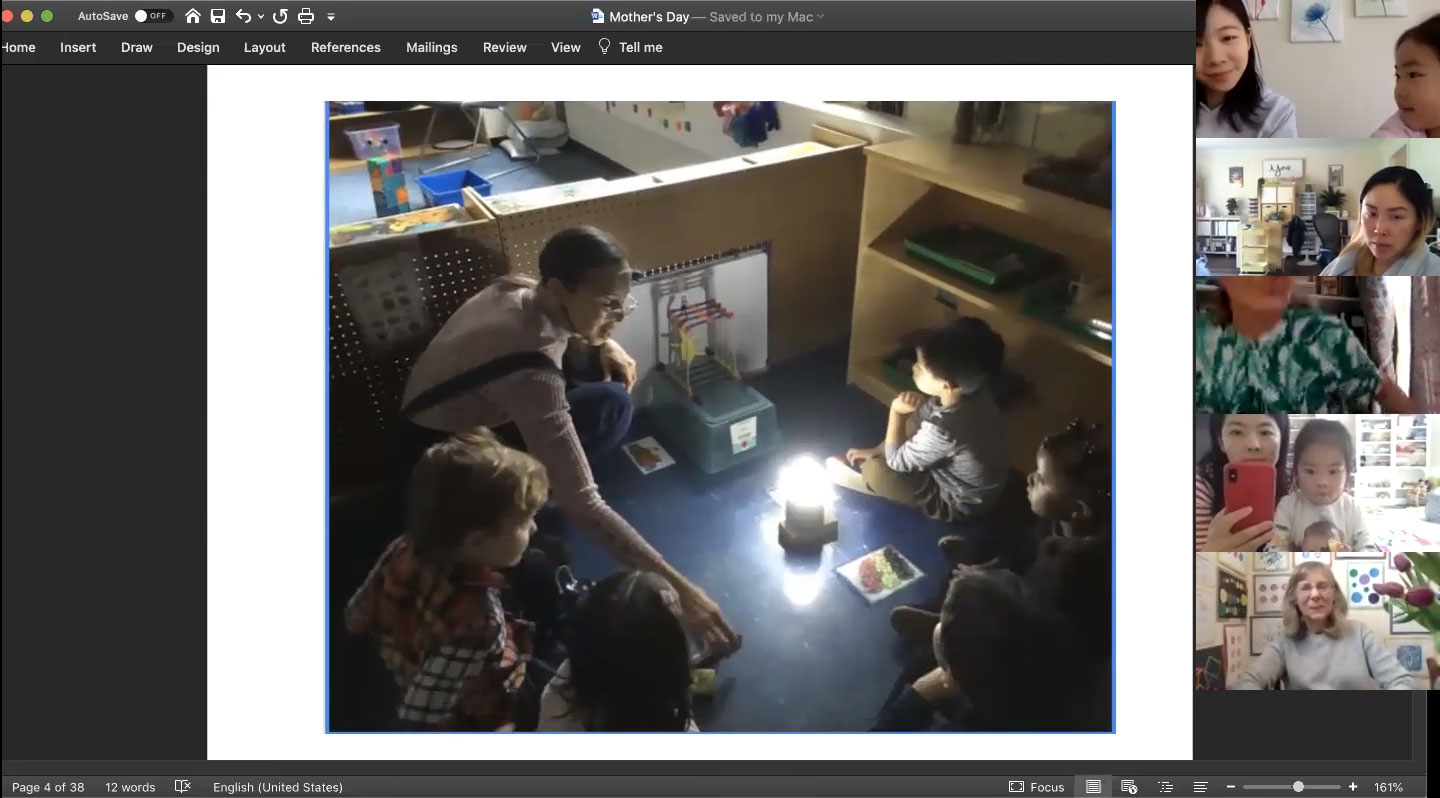Open the View tab
The image size is (1440, 798).
coord(566,47)
